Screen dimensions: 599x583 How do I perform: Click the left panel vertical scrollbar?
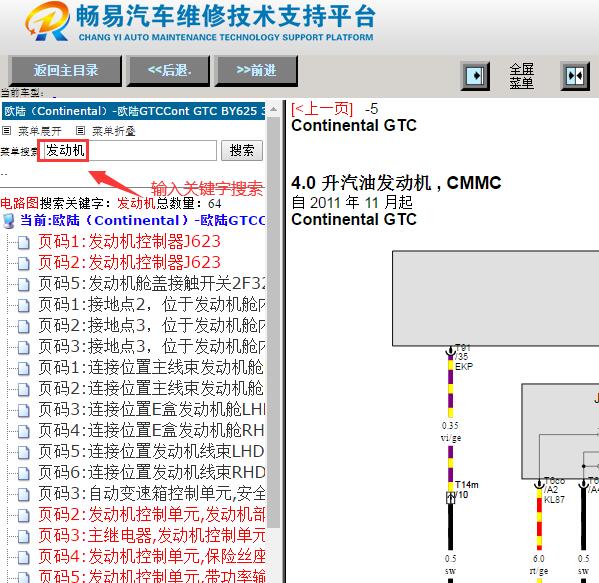pyautogui.click(x=274, y=322)
